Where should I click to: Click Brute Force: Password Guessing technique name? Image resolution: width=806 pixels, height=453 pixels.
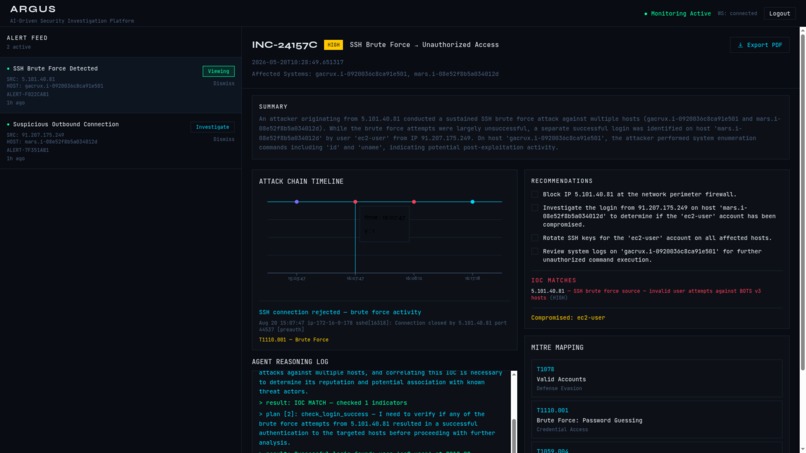click(589, 421)
